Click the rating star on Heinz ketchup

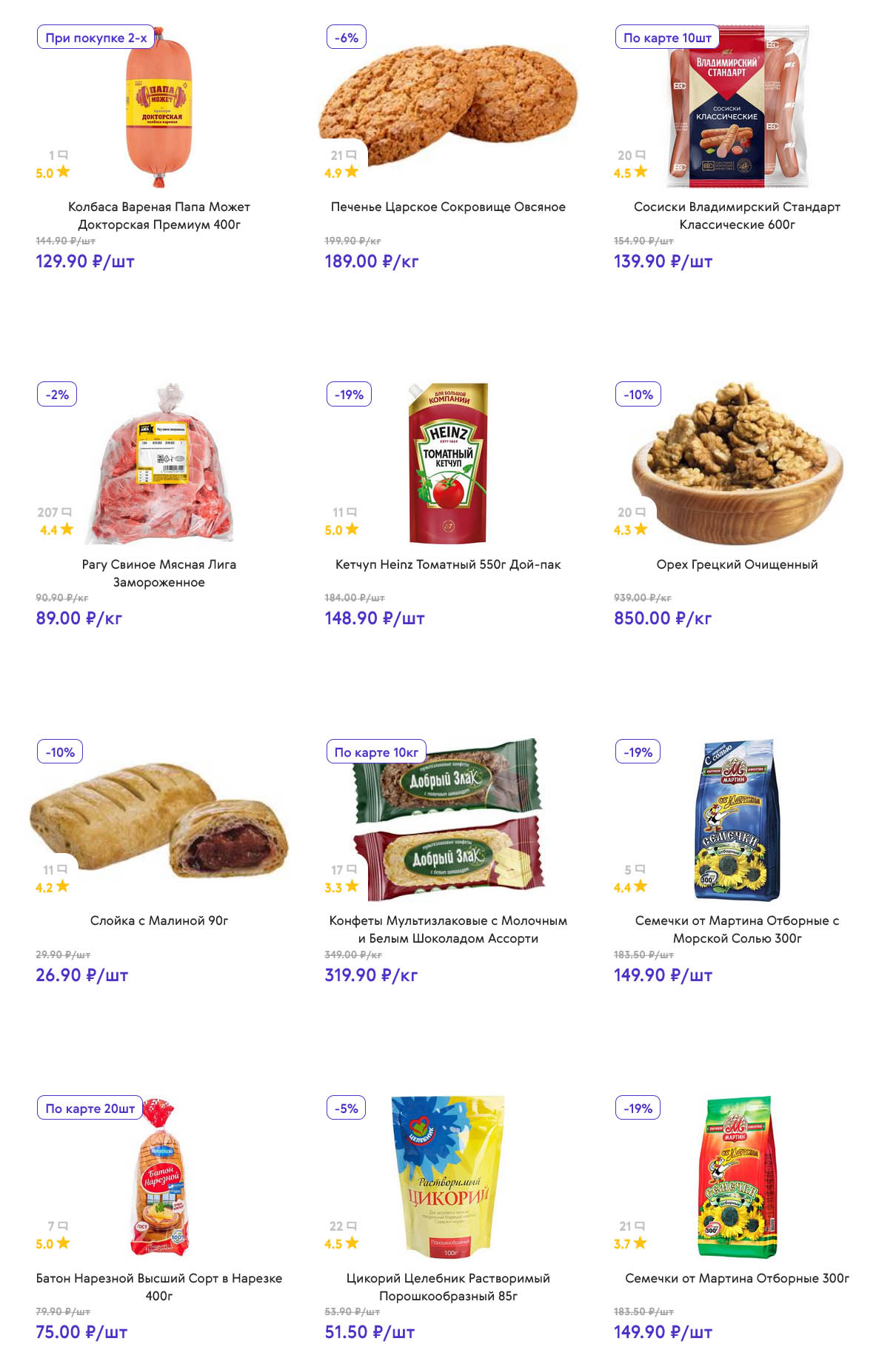tap(352, 529)
